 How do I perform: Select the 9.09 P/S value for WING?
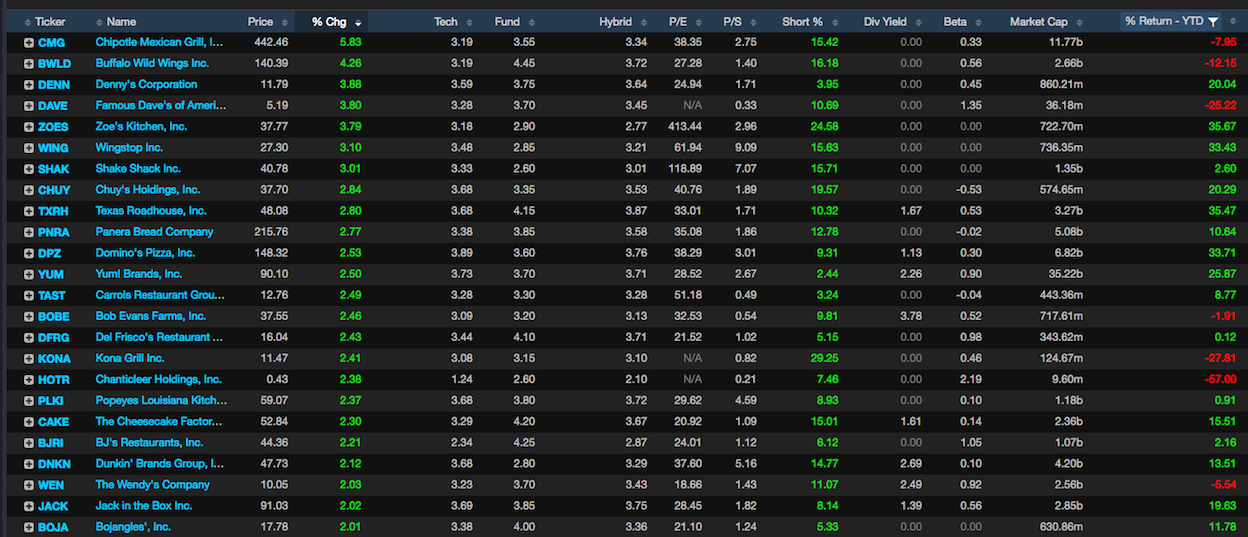tap(745, 147)
